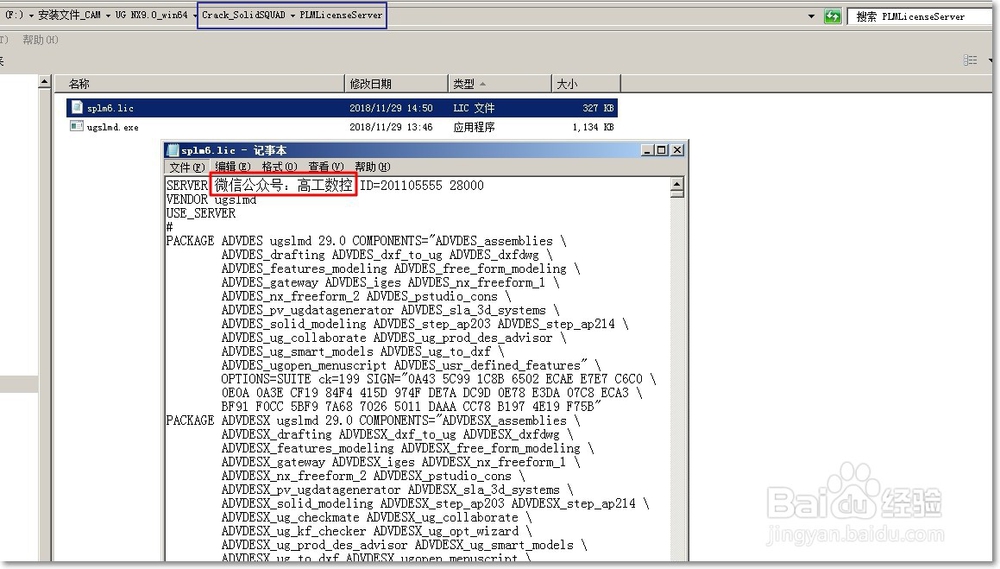Navigate to Crack_SolidSQUAD breadcrumb

pyautogui.click(x=244, y=15)
